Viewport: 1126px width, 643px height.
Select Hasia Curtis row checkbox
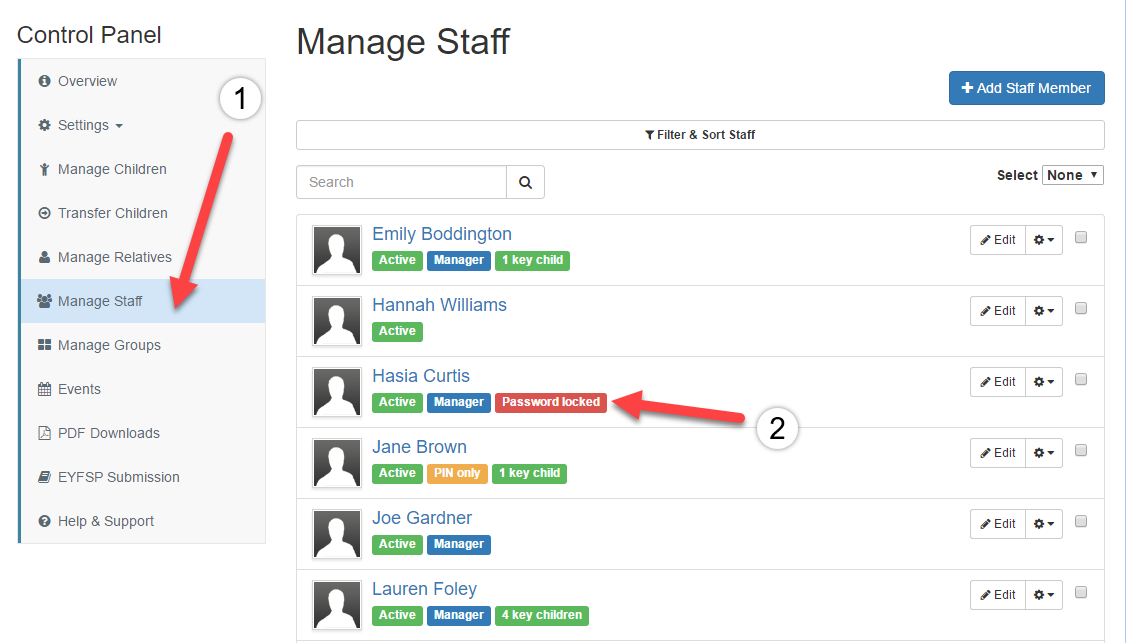(x=1081, y=379)
